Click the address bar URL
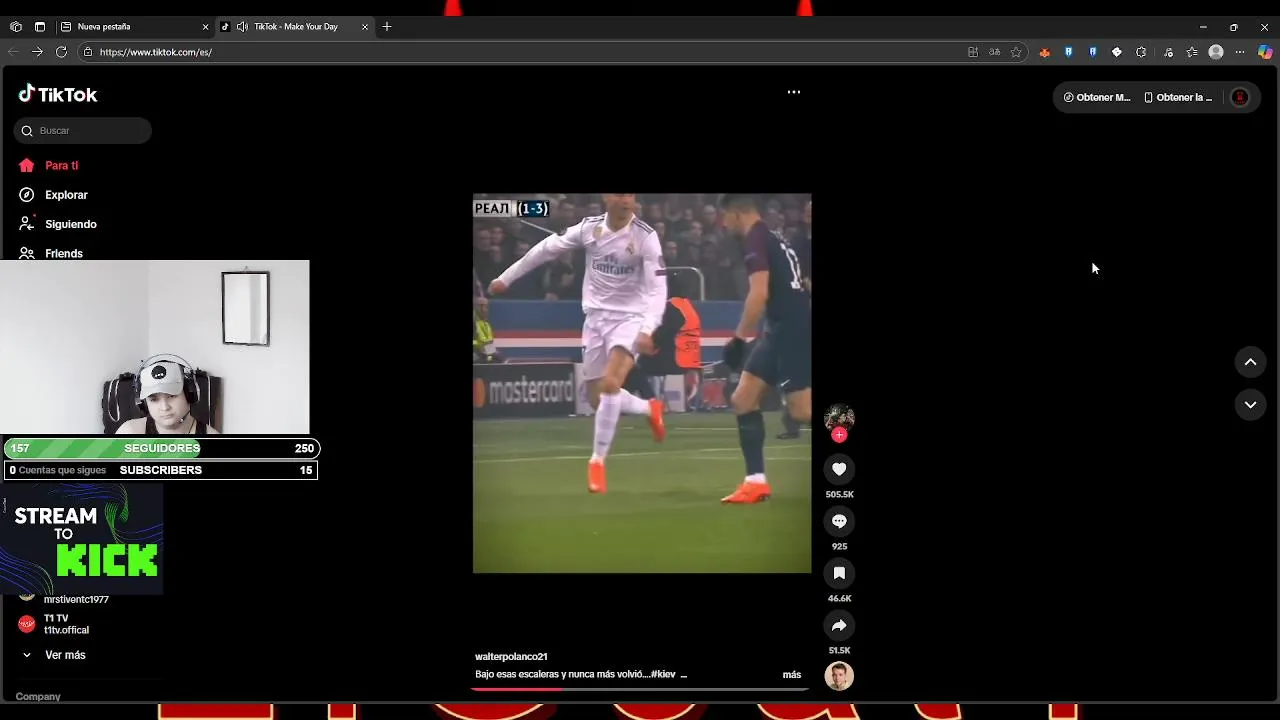The width and height of the screenshot is (1280, 720). click(156, 52)
